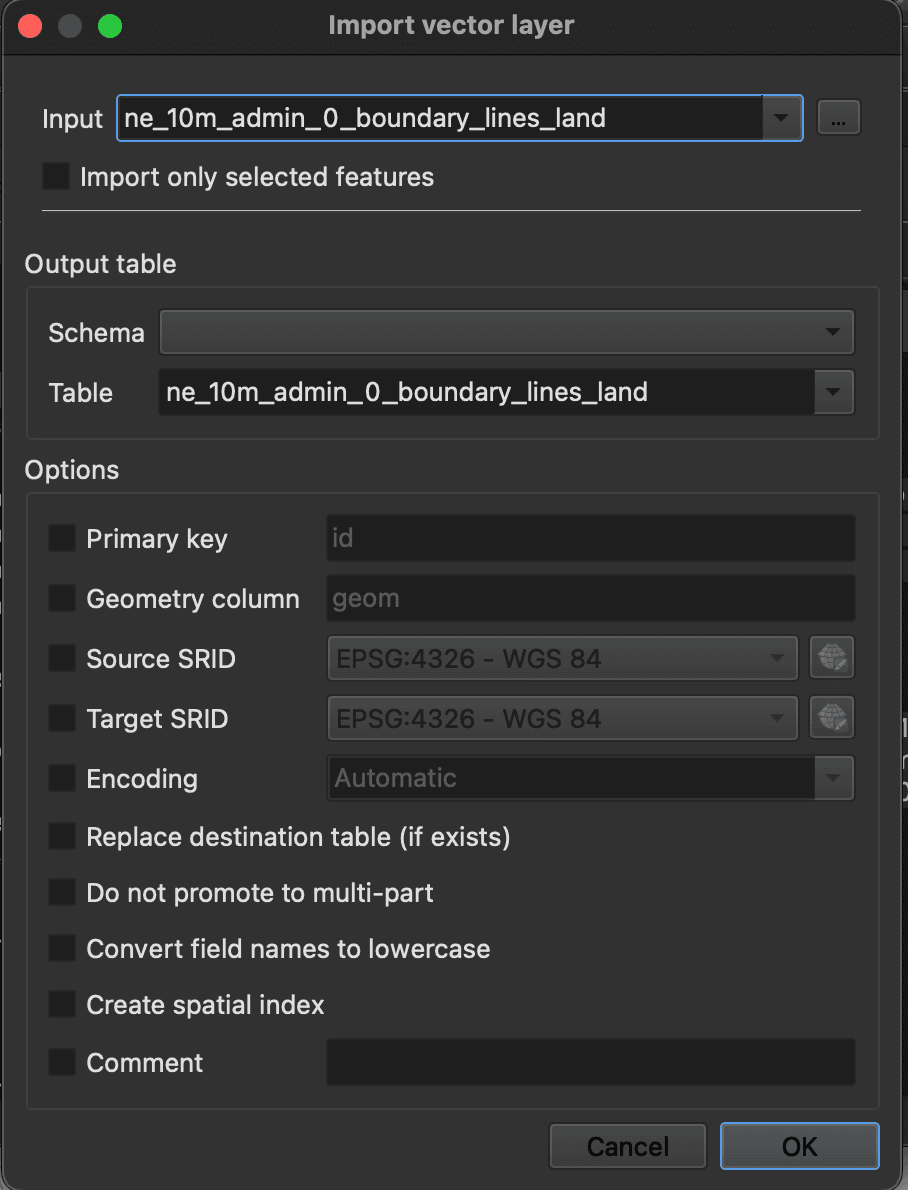Check Do not promote to multi-part

(x=60, y=893)
